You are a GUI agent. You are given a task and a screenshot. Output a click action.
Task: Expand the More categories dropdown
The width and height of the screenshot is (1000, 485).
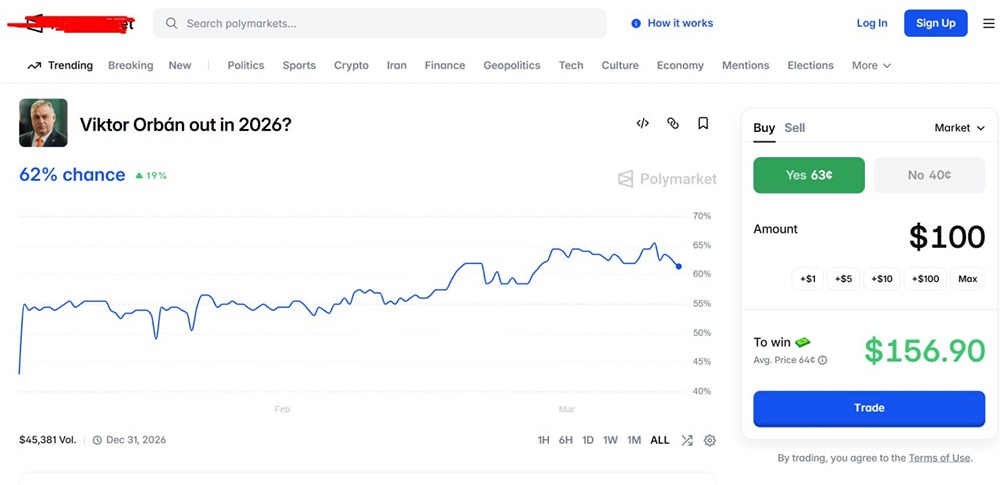click(871, 65)
